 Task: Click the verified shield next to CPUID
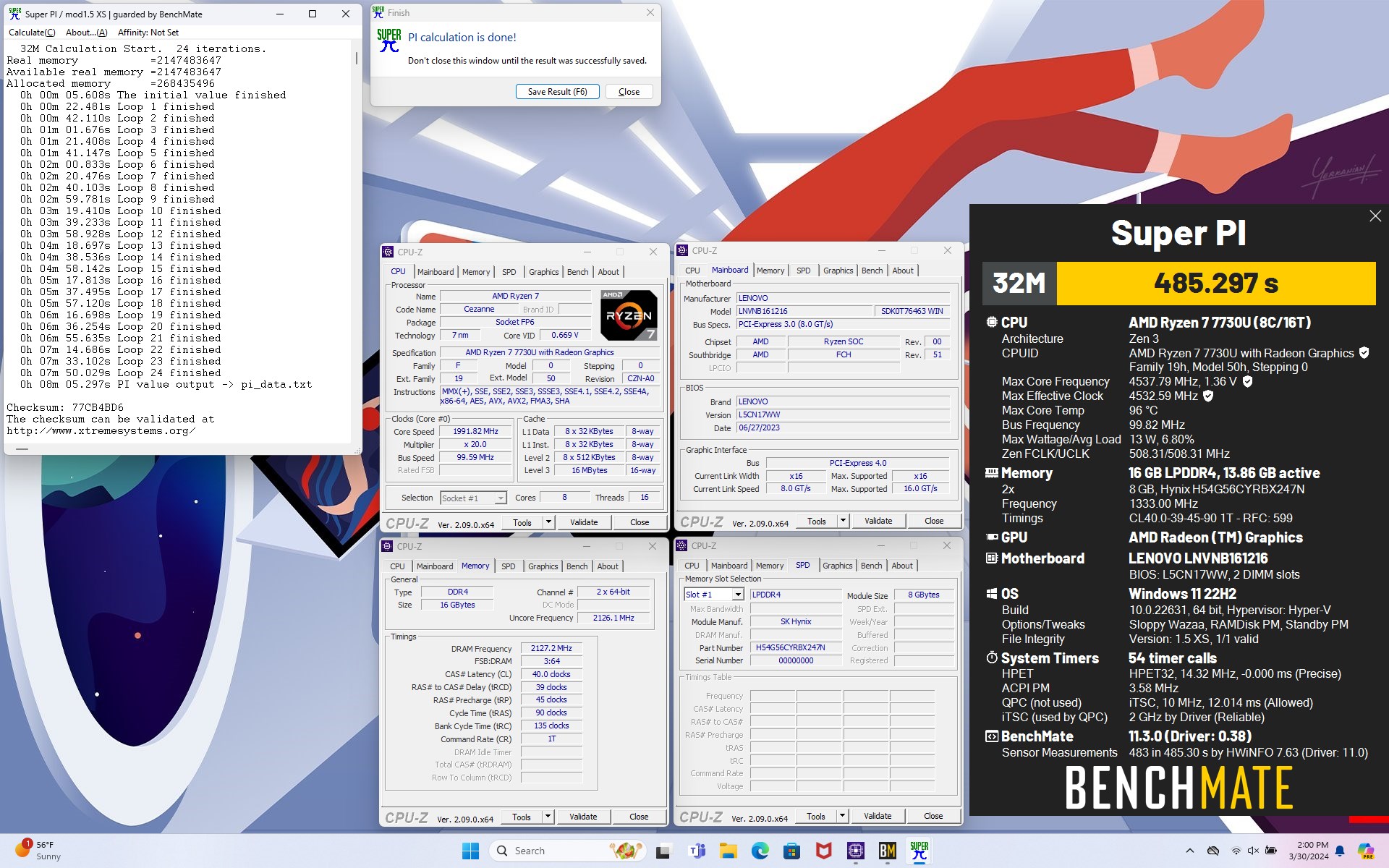point(1364,353)
